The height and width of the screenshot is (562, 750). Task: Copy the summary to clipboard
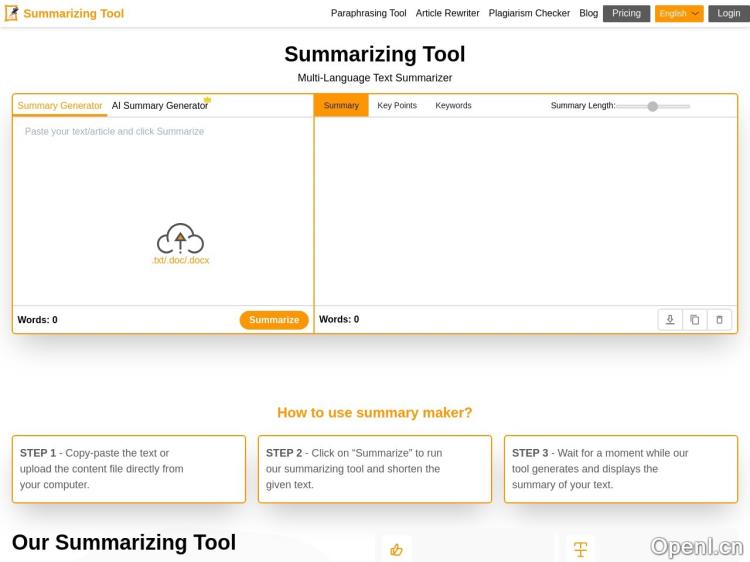[695, 320]
